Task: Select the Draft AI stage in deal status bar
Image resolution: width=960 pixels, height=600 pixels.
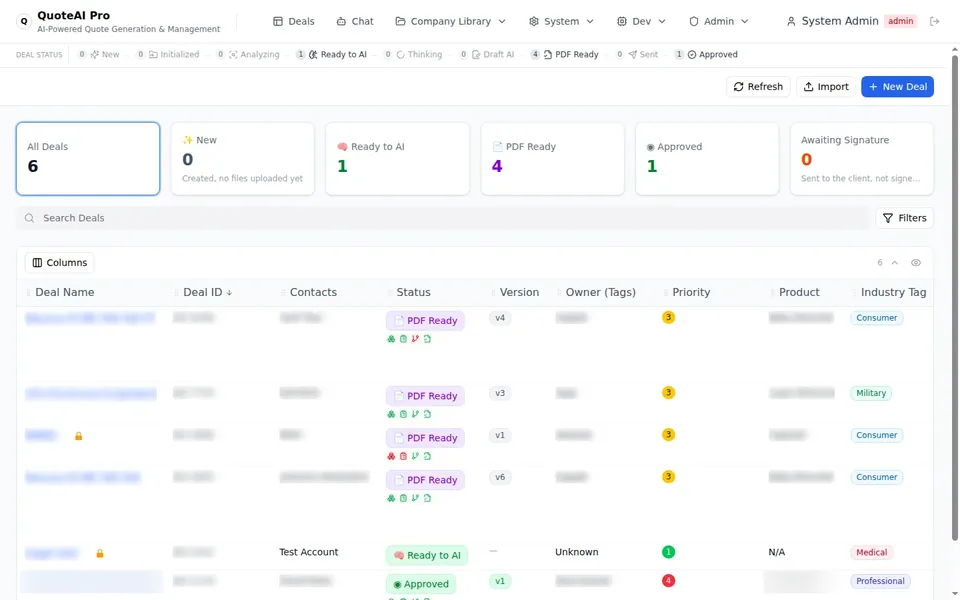Action: coord(487,54)
